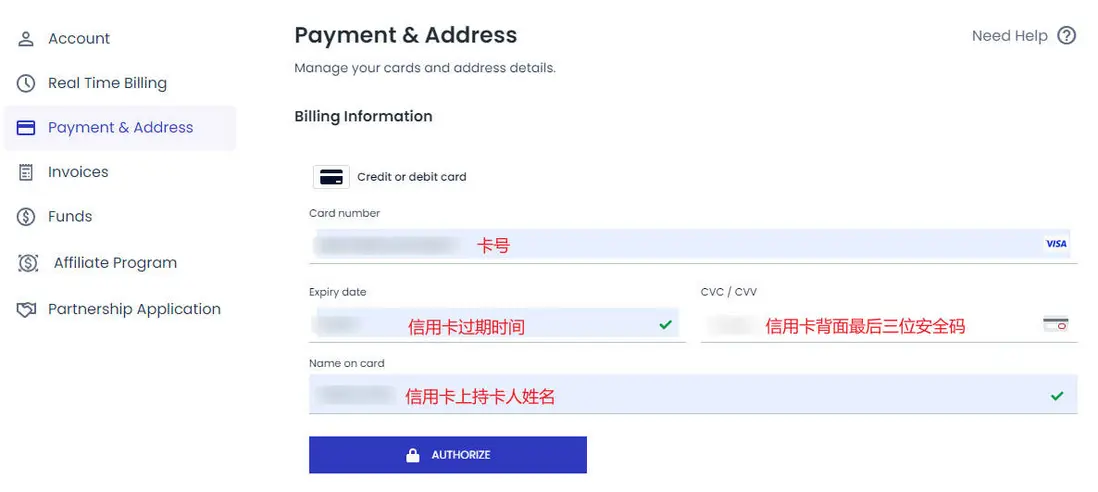Open Affiliate Program section
This screenshot has width=1098, height=492.
[115, 263]
